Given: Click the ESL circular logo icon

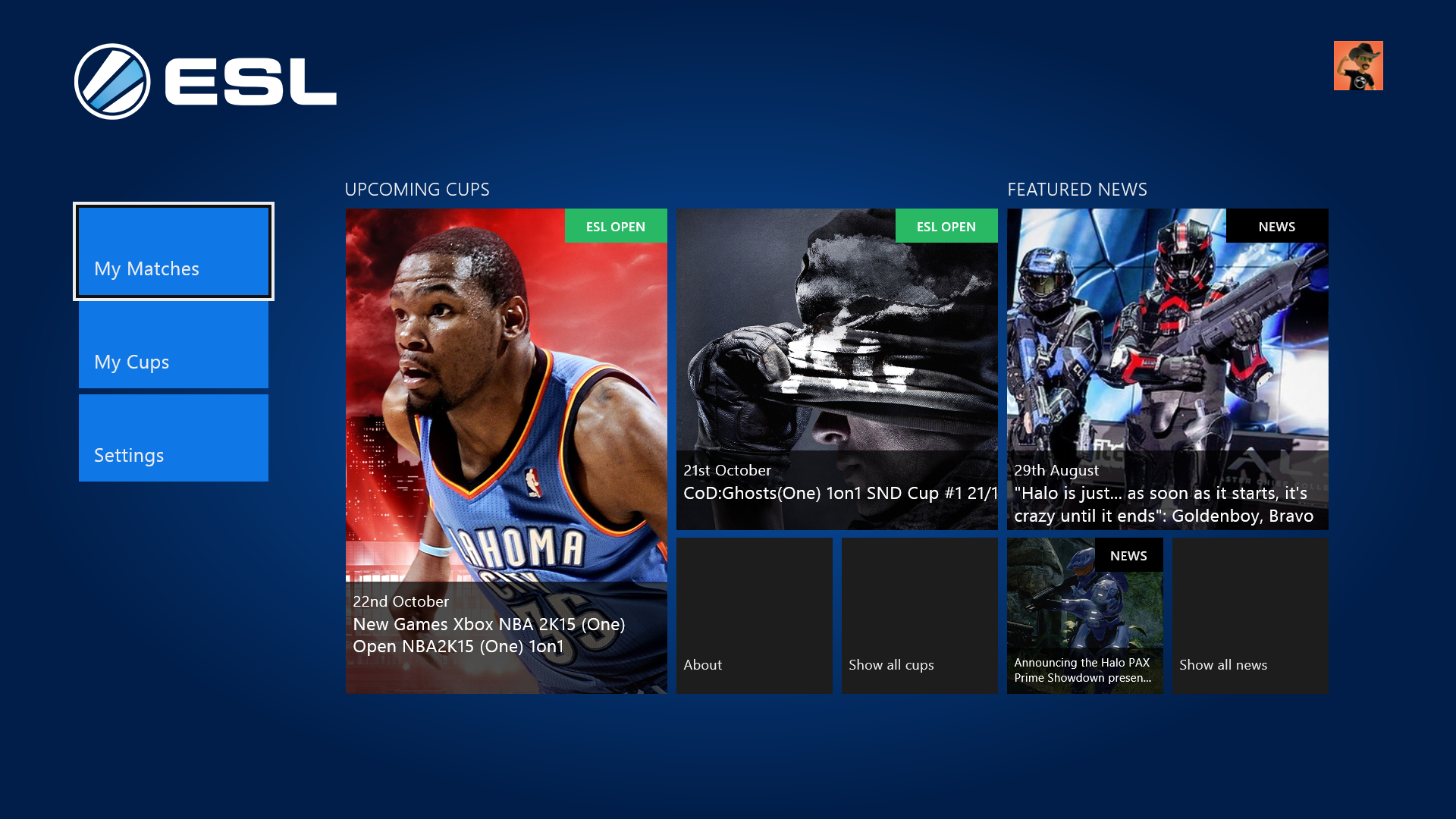Looking at the screenshot, I should 112,81.
